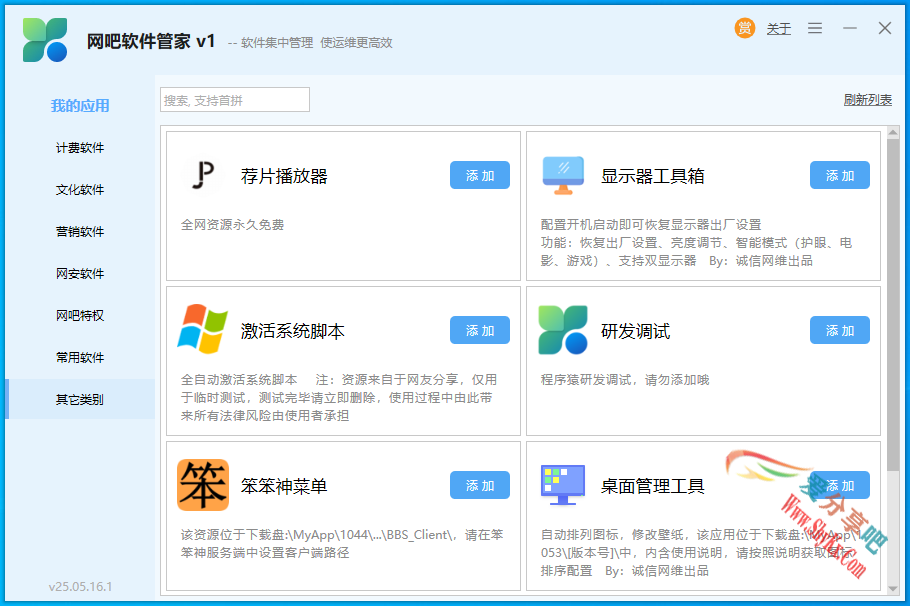Click the 笨笨神菜单 title text
Image resolution: width=910 pixels, height=606 pixels.
coord(284,486)
